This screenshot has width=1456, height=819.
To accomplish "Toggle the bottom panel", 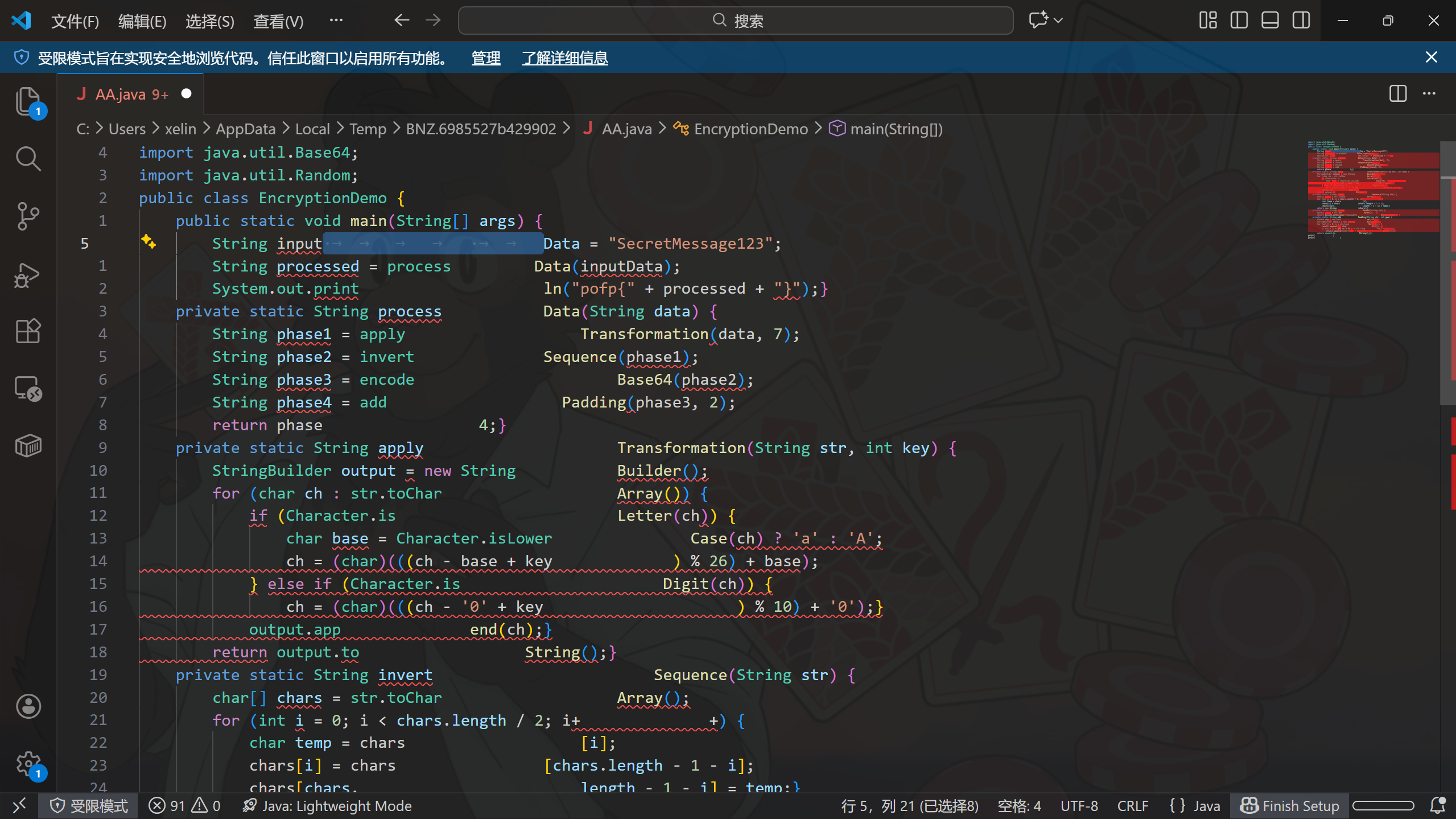I will [x=1270, y=20].
